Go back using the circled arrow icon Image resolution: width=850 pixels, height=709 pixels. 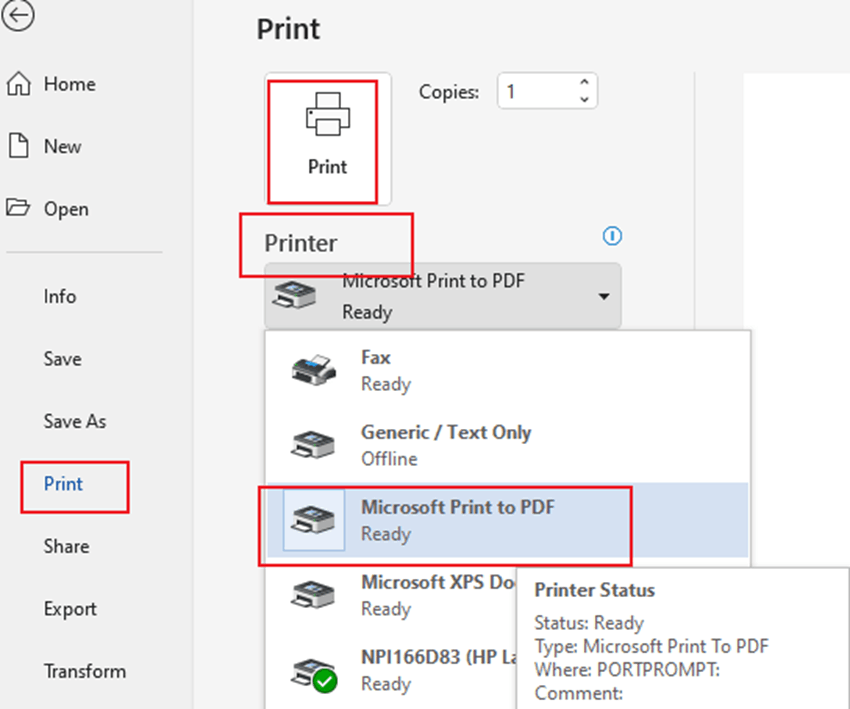click(17, 15)
